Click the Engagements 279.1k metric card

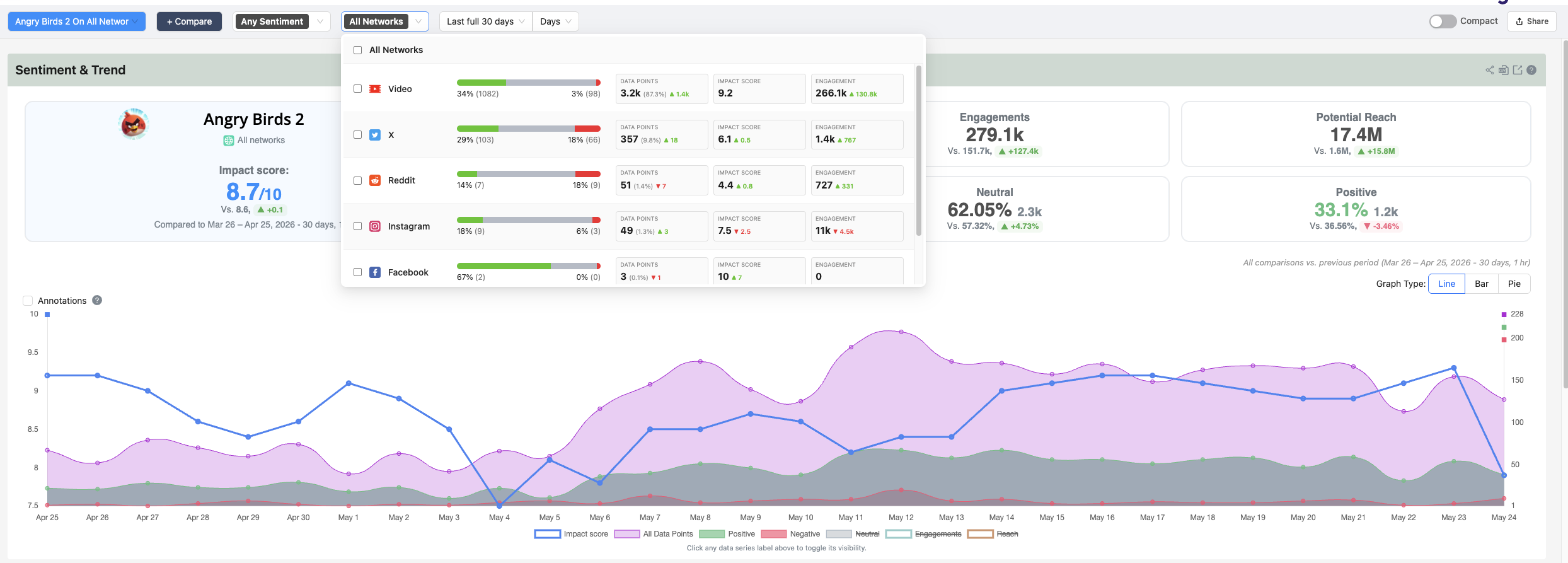(1047, 134)
